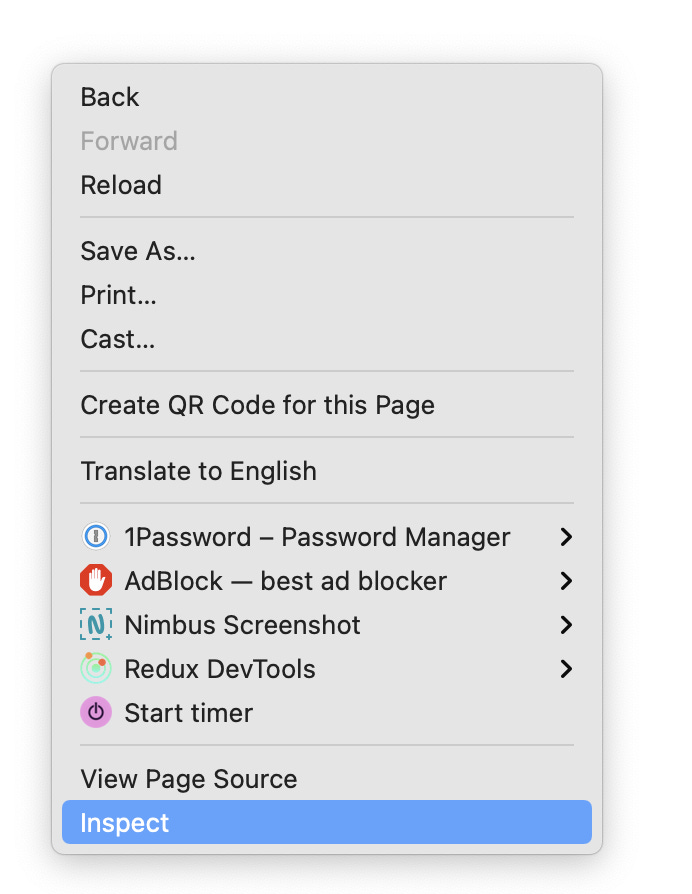
Task: Choose Save As to save the page
Action: click(137, 251)
